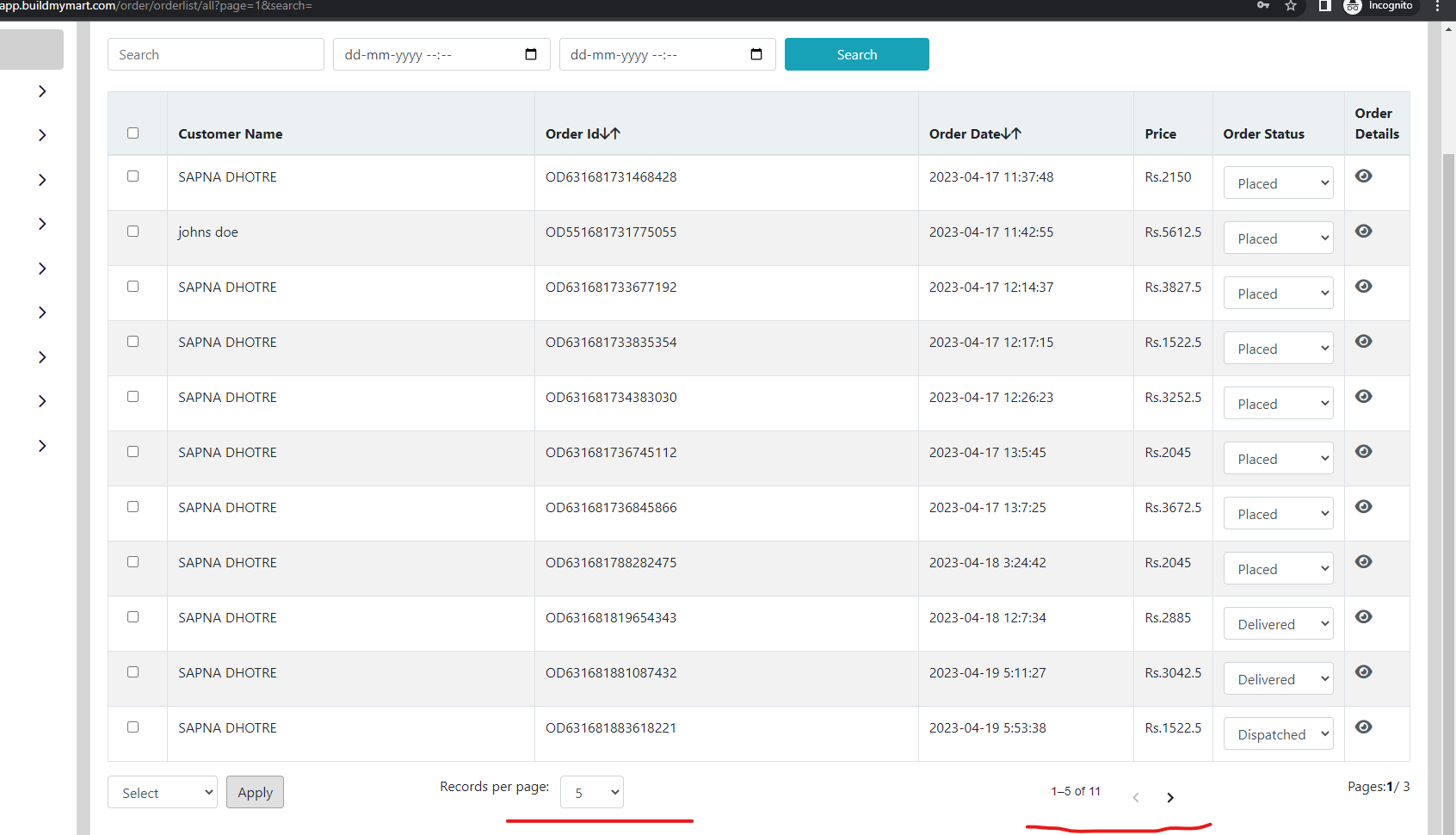Open bulk action Select dropdown
Image resolution: width=1456 pixels, height=835 pixels.
pos(163,792)
